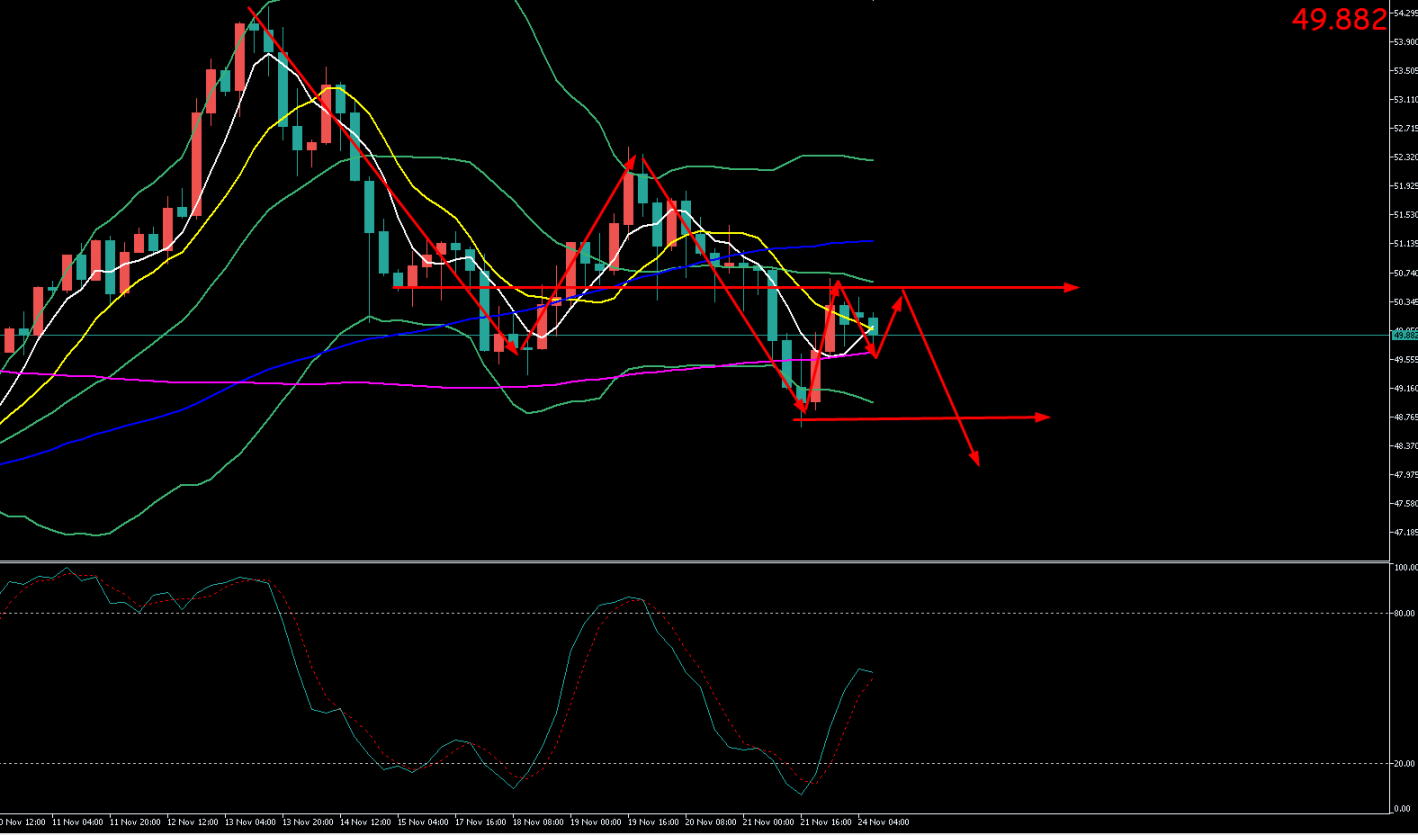Click the 20.00 level on the oscillator scale

tap(1404, 763)
